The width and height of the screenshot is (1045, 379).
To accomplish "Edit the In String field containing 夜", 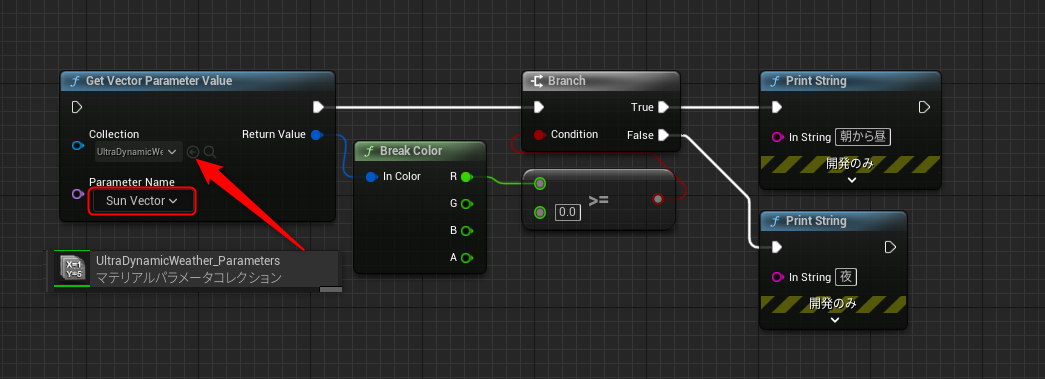I will click(846, 277).
